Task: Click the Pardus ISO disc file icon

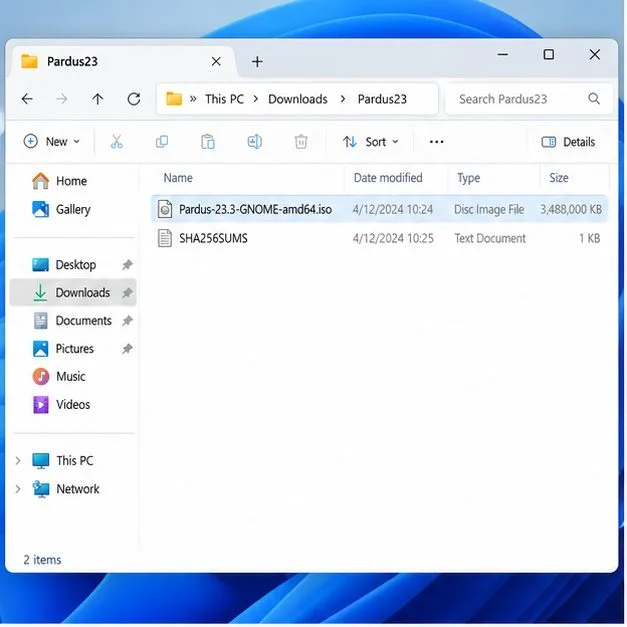Action: click(165, 209)
